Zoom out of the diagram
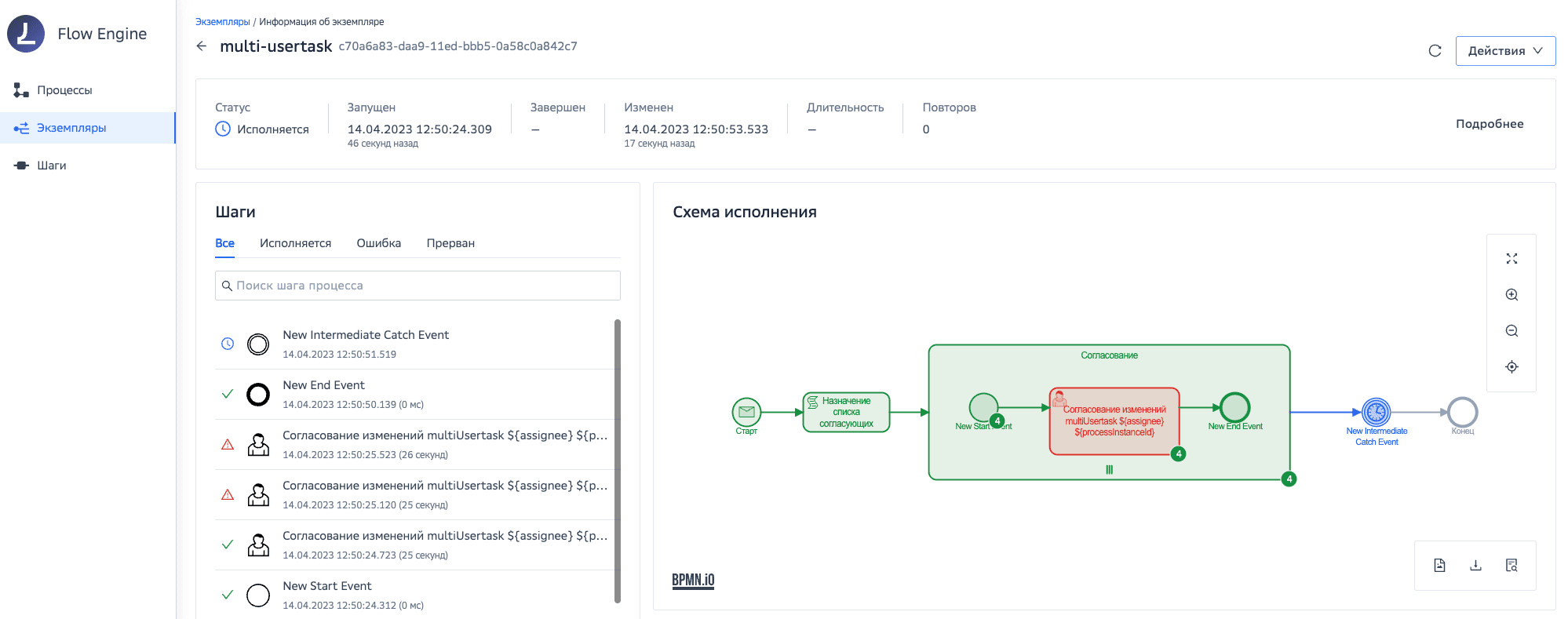This screenshot has height=619, width=1568. tap(1511, 331)
